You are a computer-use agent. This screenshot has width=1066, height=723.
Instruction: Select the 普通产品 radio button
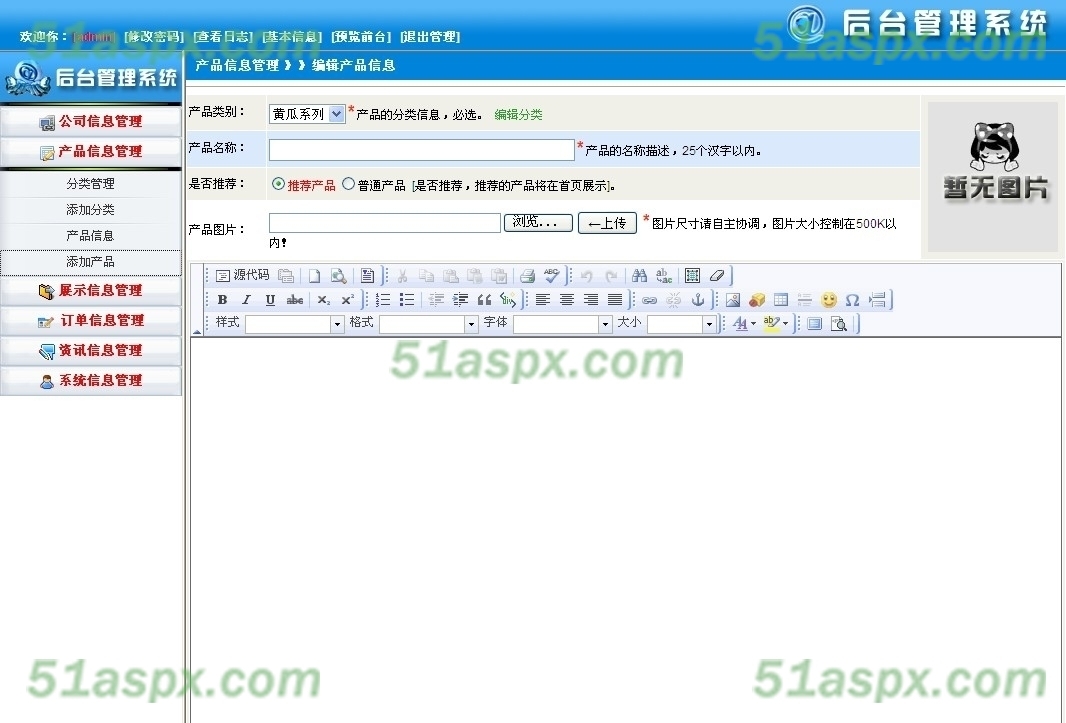348,184
